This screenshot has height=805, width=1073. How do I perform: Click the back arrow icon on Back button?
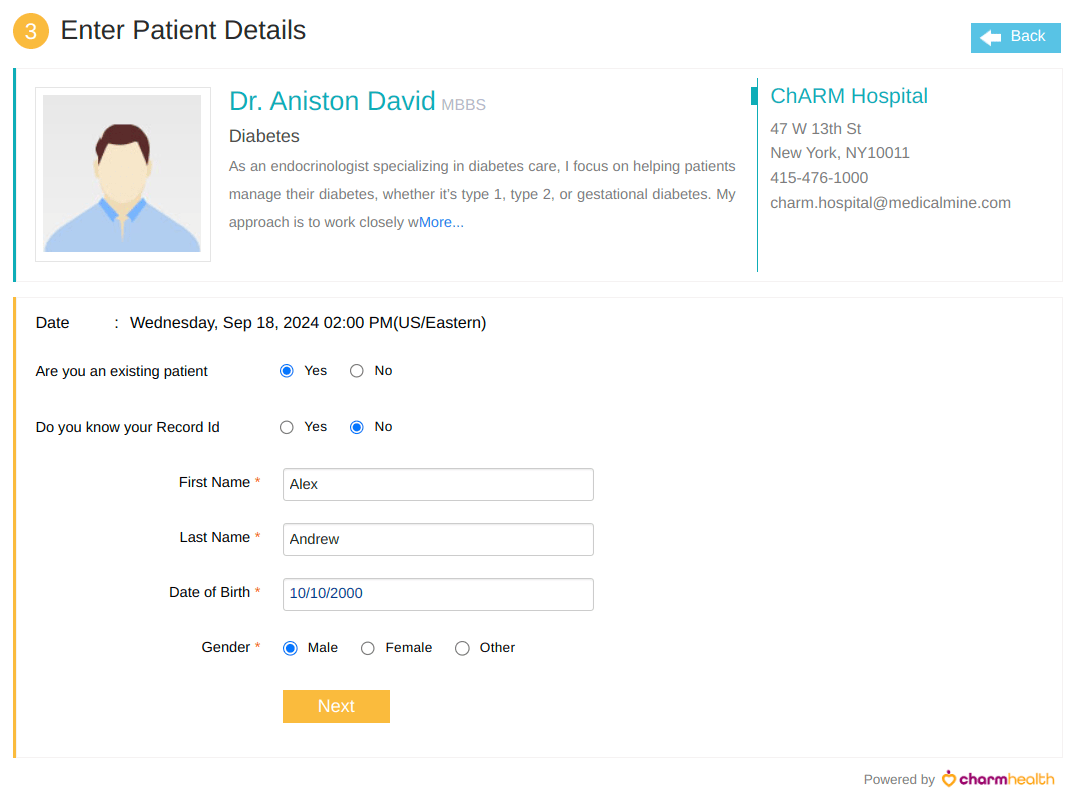(991, 37)
